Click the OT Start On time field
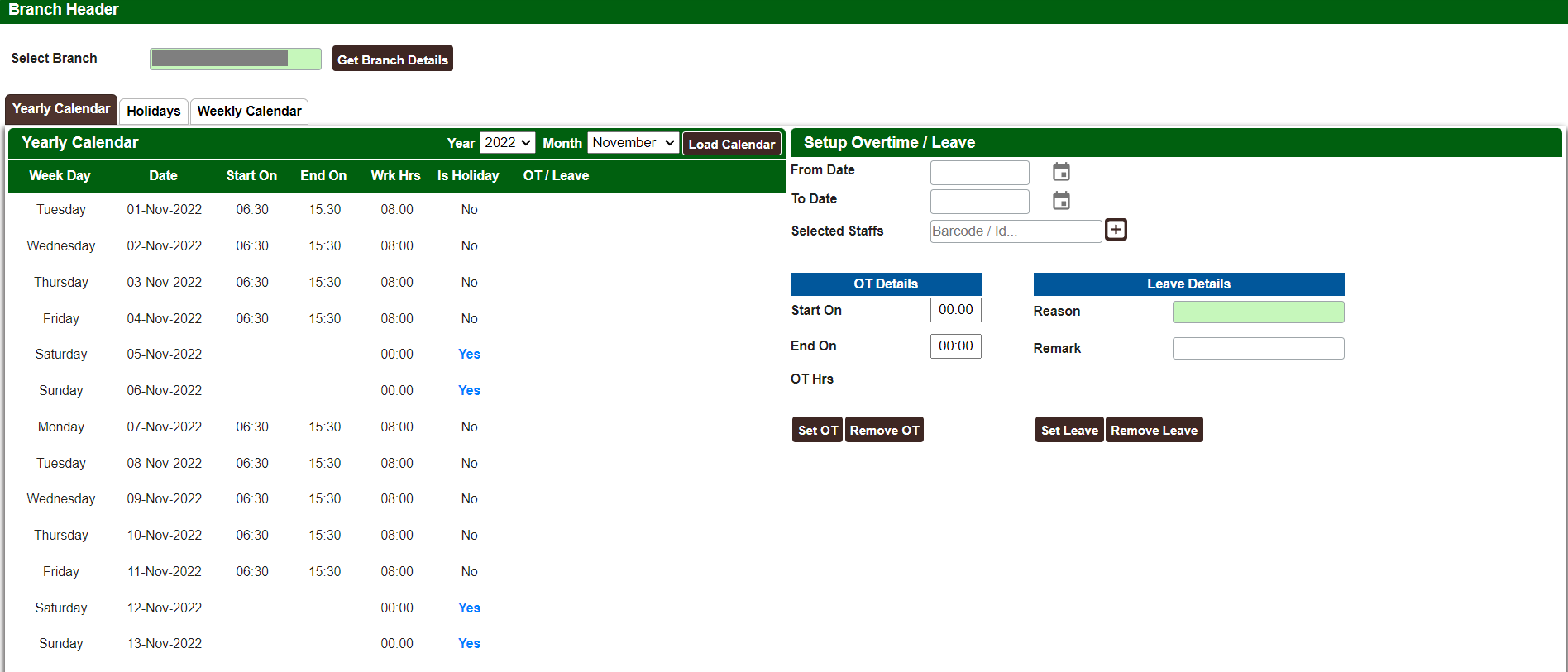1568x672 pixels. click(955, 310)
